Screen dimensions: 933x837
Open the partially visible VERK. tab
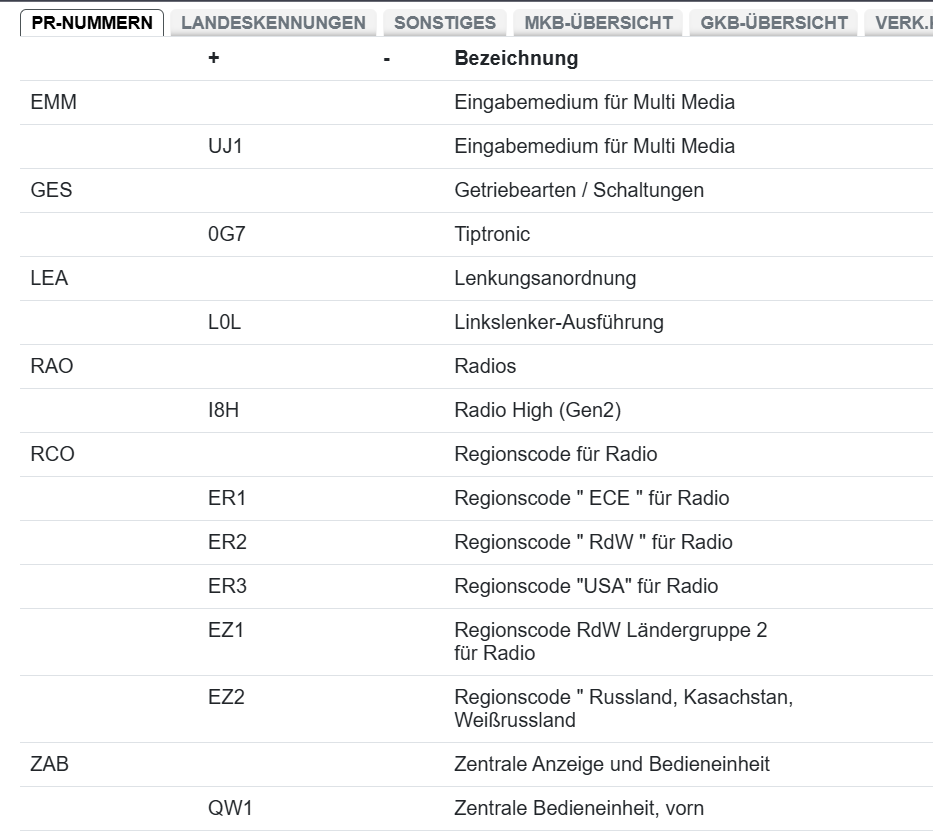pyautogui.click(x=898, y=23)
